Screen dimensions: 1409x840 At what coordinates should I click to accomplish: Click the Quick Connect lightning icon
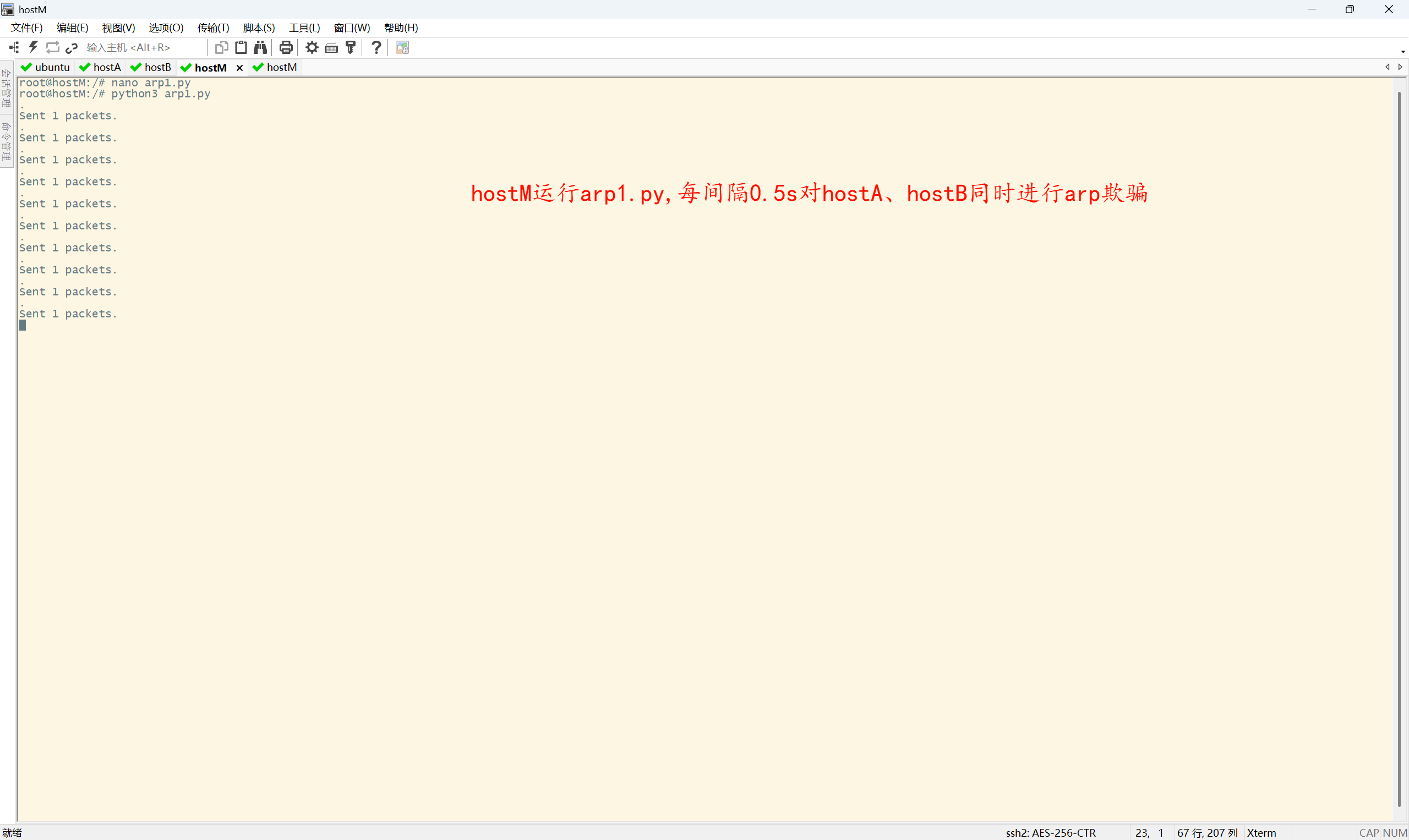coord(34,47)
